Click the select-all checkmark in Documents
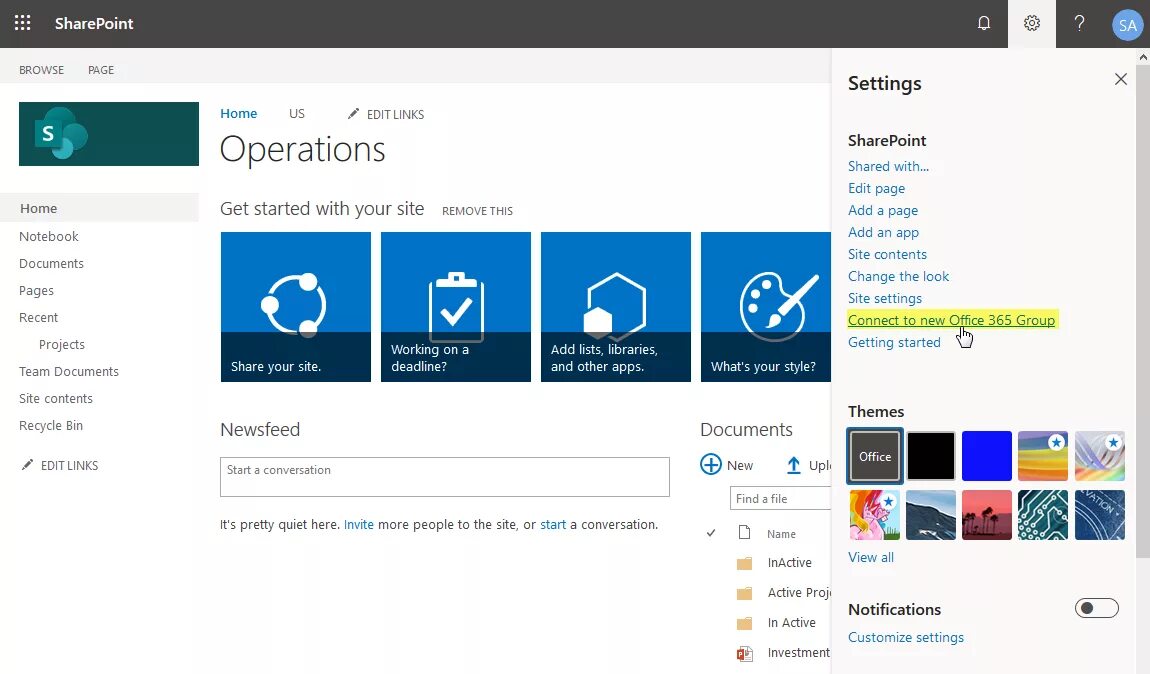 (x=711, y=533)
